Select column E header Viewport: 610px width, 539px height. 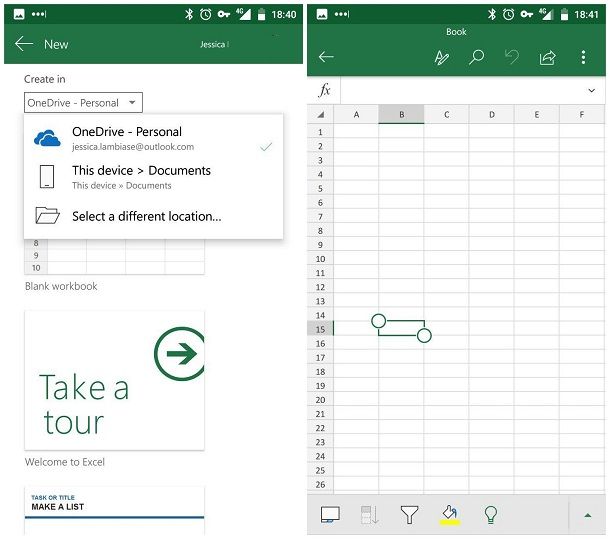537,114
